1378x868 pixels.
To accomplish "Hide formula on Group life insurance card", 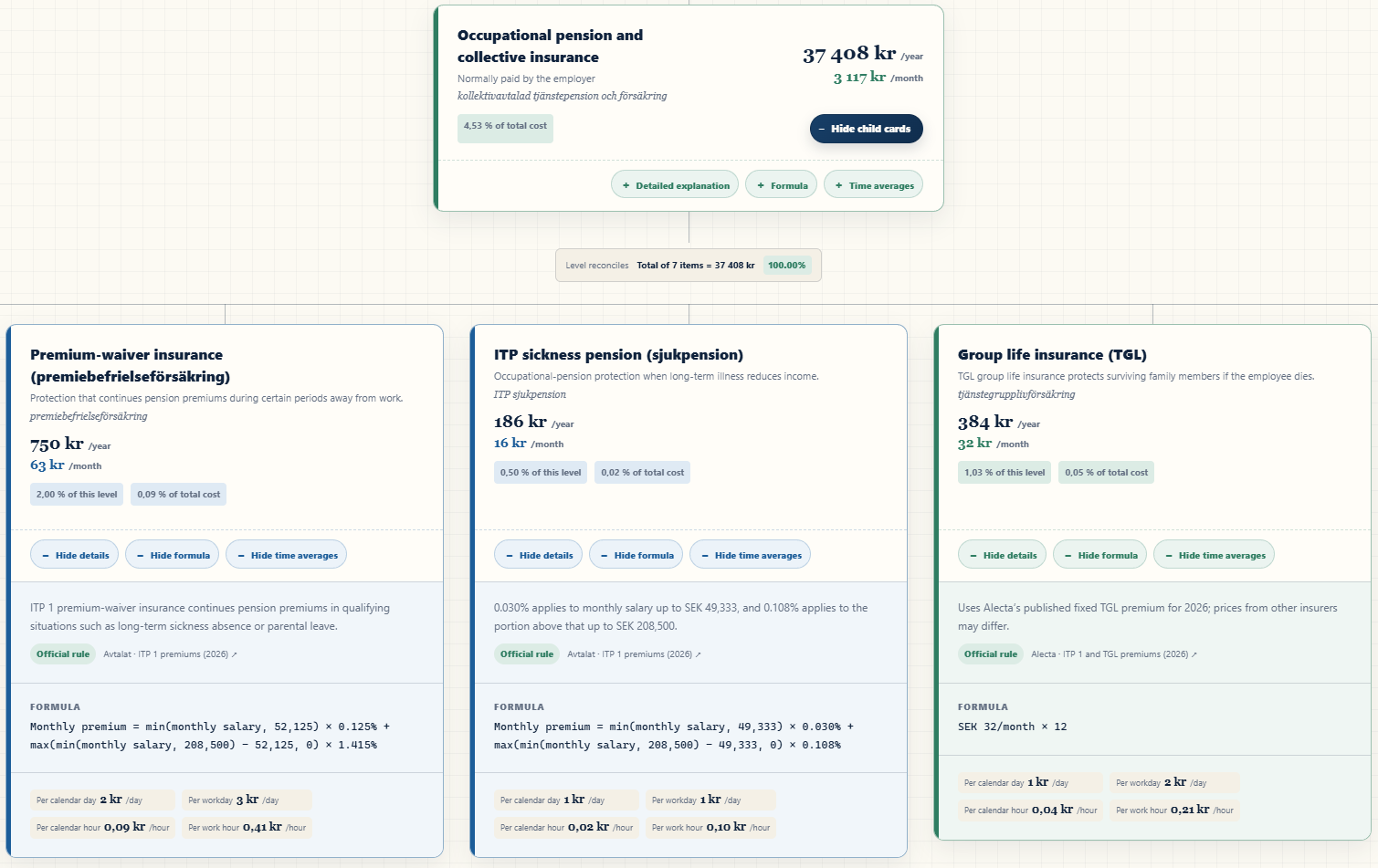I will [x=1099, y=555].
